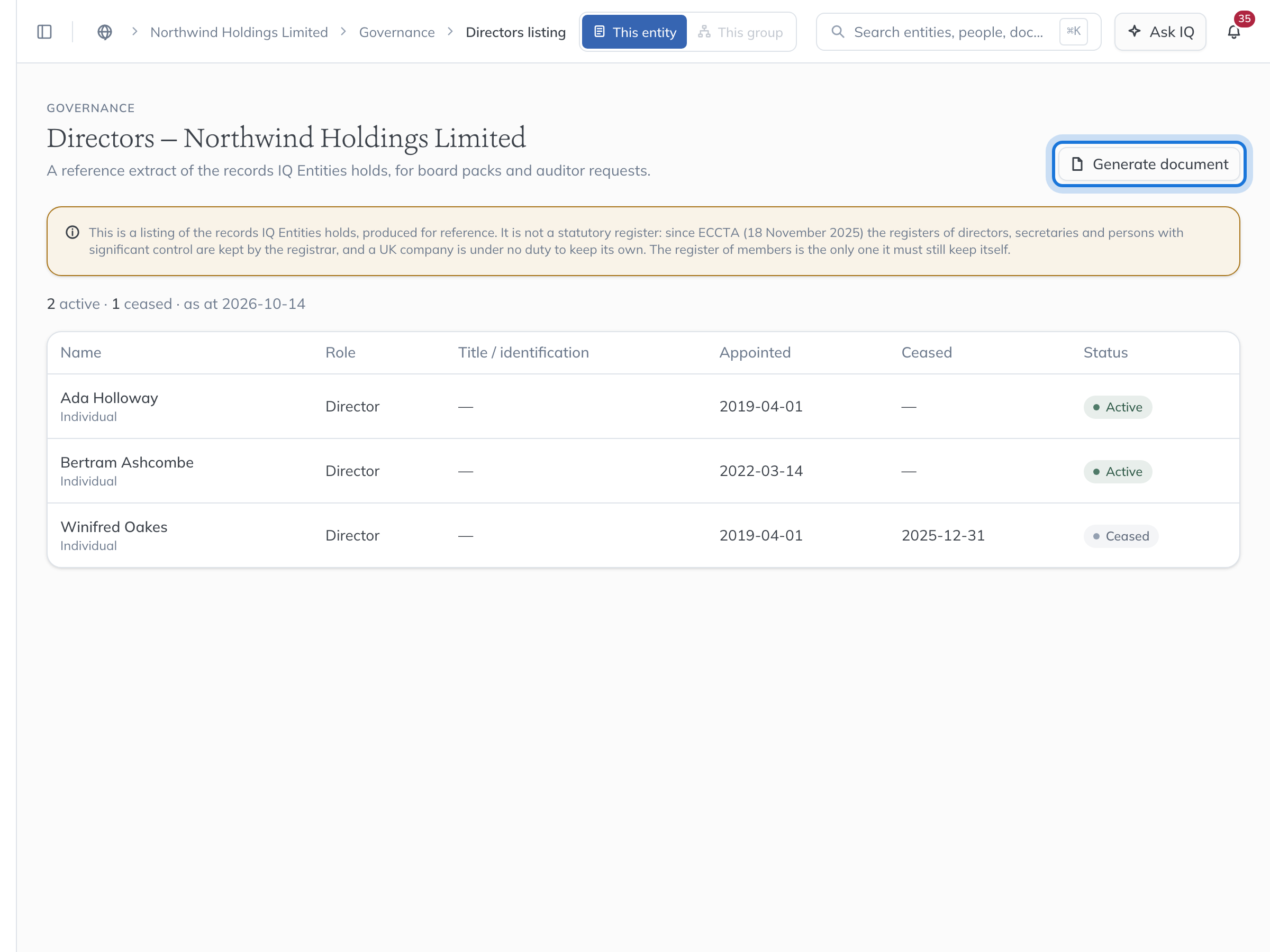Click Active status badge for Ada Holloway
Screen dimensions: 1270x952
coord(1118,407)
